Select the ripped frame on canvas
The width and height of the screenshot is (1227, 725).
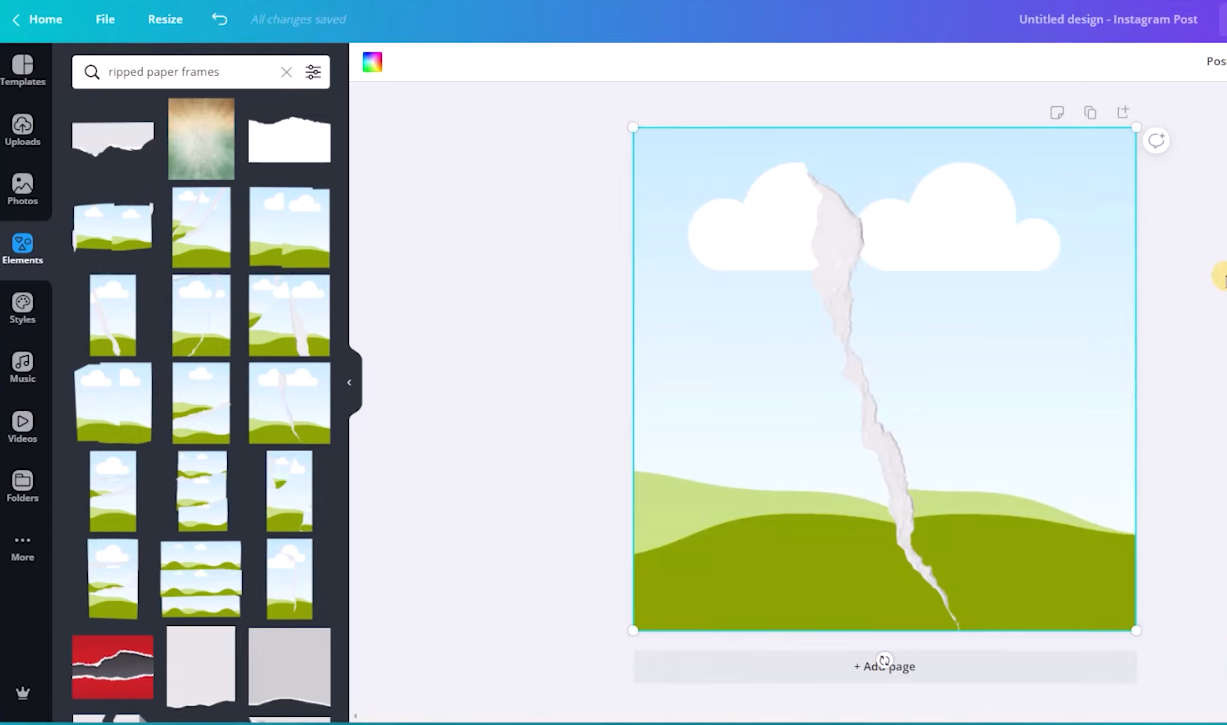tap(884, 379)
